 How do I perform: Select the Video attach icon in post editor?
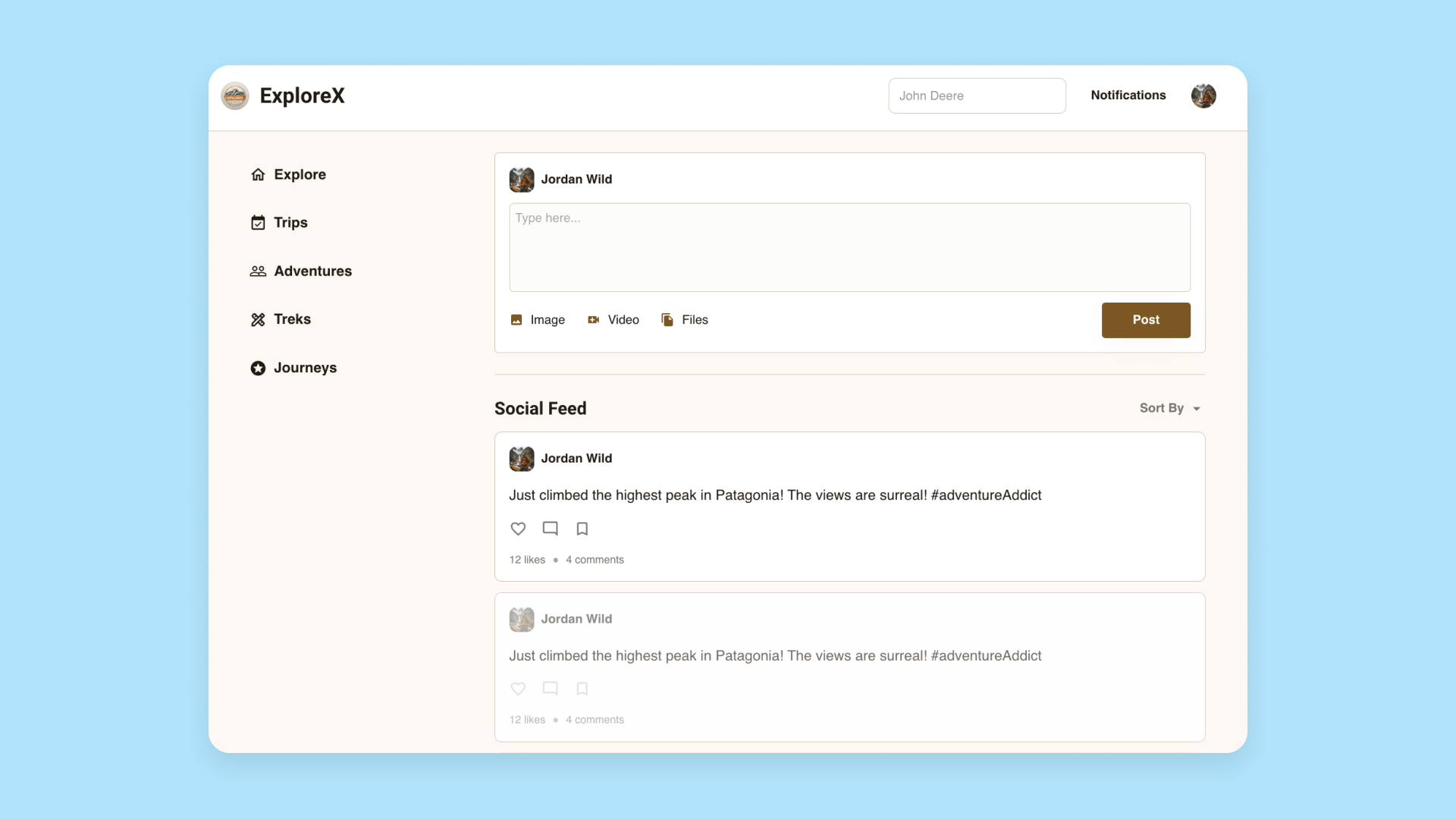594,320
